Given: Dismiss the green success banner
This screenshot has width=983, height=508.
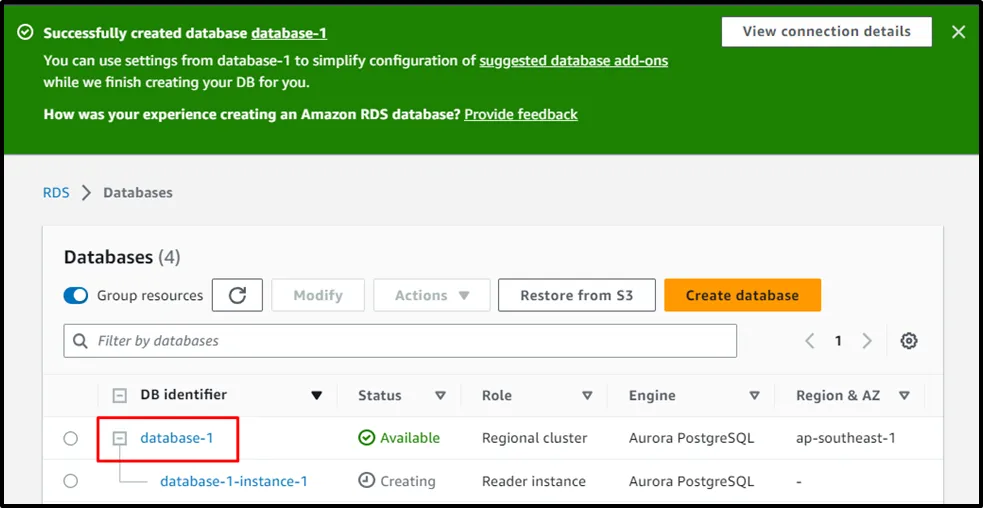Looking at the screenshot, I should [958, 32].
